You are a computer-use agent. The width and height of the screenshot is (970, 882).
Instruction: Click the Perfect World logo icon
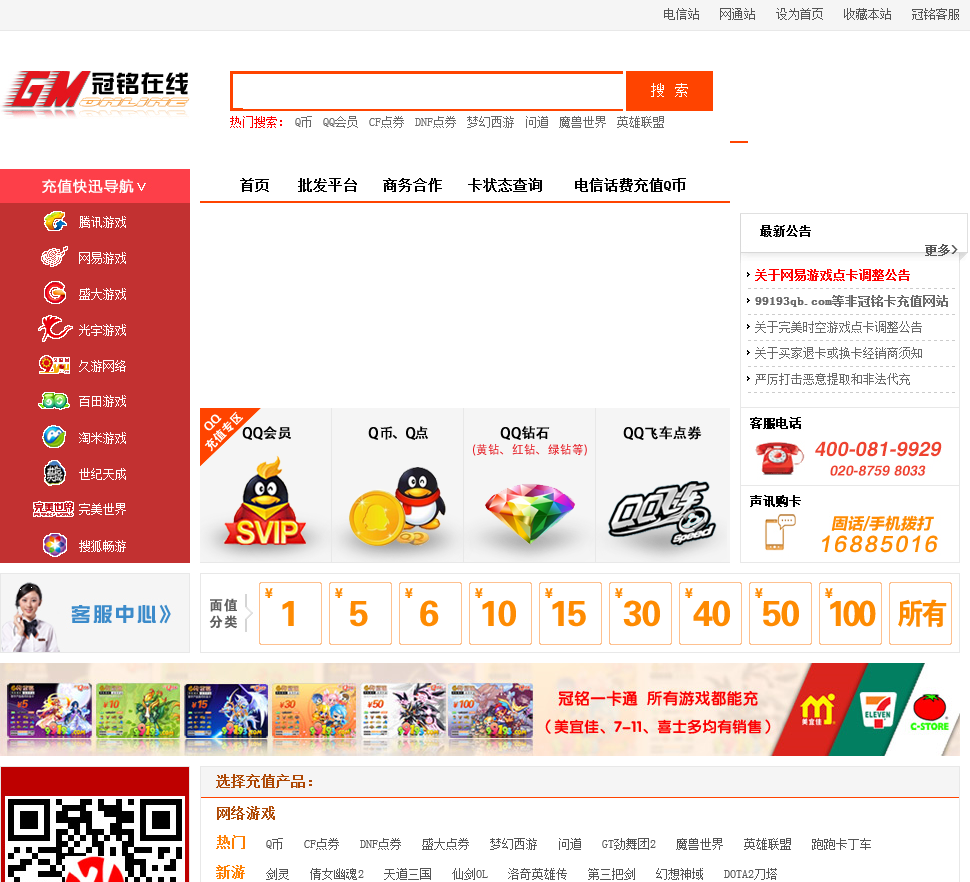tap(53, 509)
